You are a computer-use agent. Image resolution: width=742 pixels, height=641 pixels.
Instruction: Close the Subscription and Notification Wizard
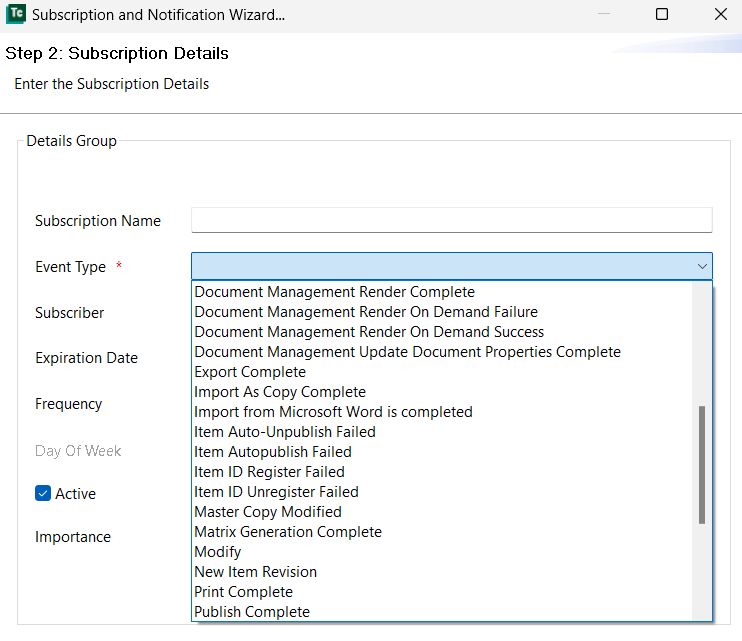click(x=720, y=14)
